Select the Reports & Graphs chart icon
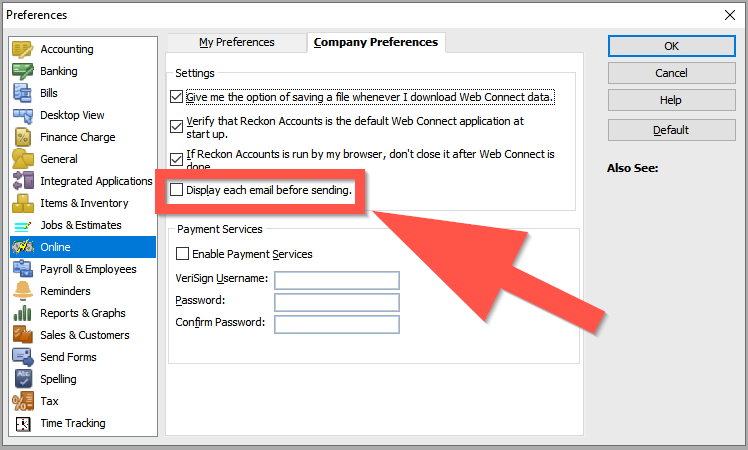Image resolution: width=748 pixels, height=450 pixels. [22, 313]
